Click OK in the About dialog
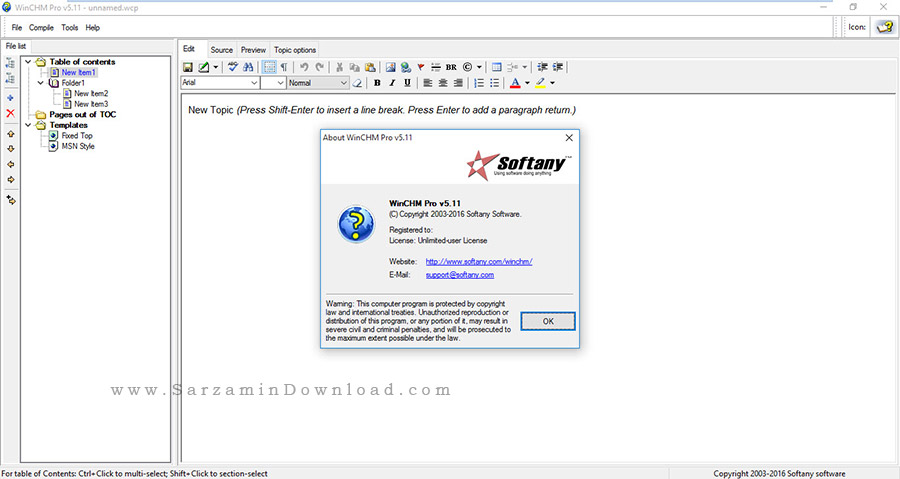This screenshot has height=479, width=900. point(548,321)
